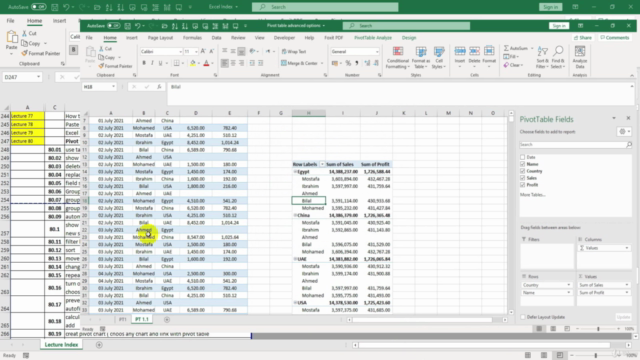This screenshot has width=640, height=360.
Task: Click Sign in on front window
Action: click(x=559, y=26)
